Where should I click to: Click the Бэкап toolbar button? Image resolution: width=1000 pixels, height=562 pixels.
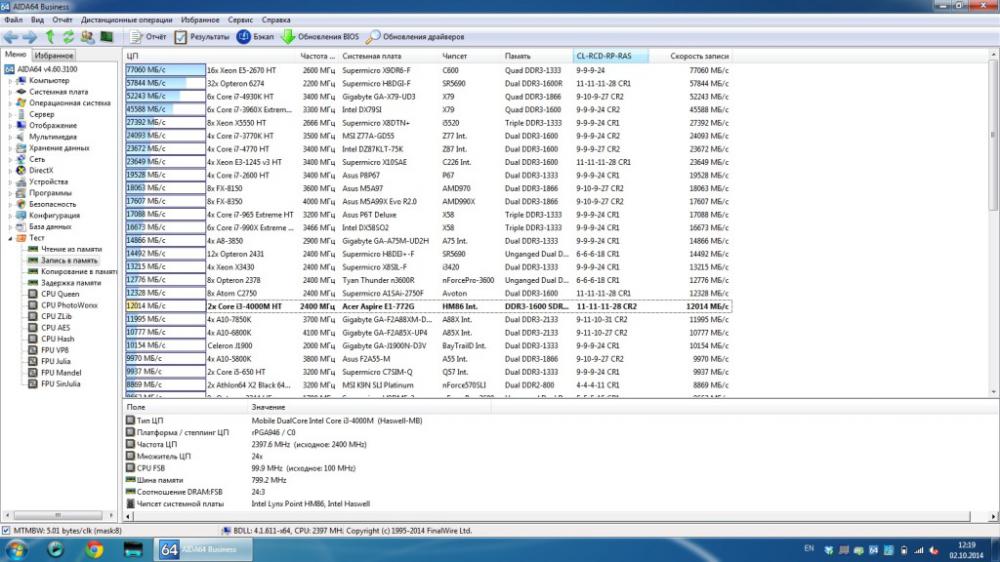[255, 37]
